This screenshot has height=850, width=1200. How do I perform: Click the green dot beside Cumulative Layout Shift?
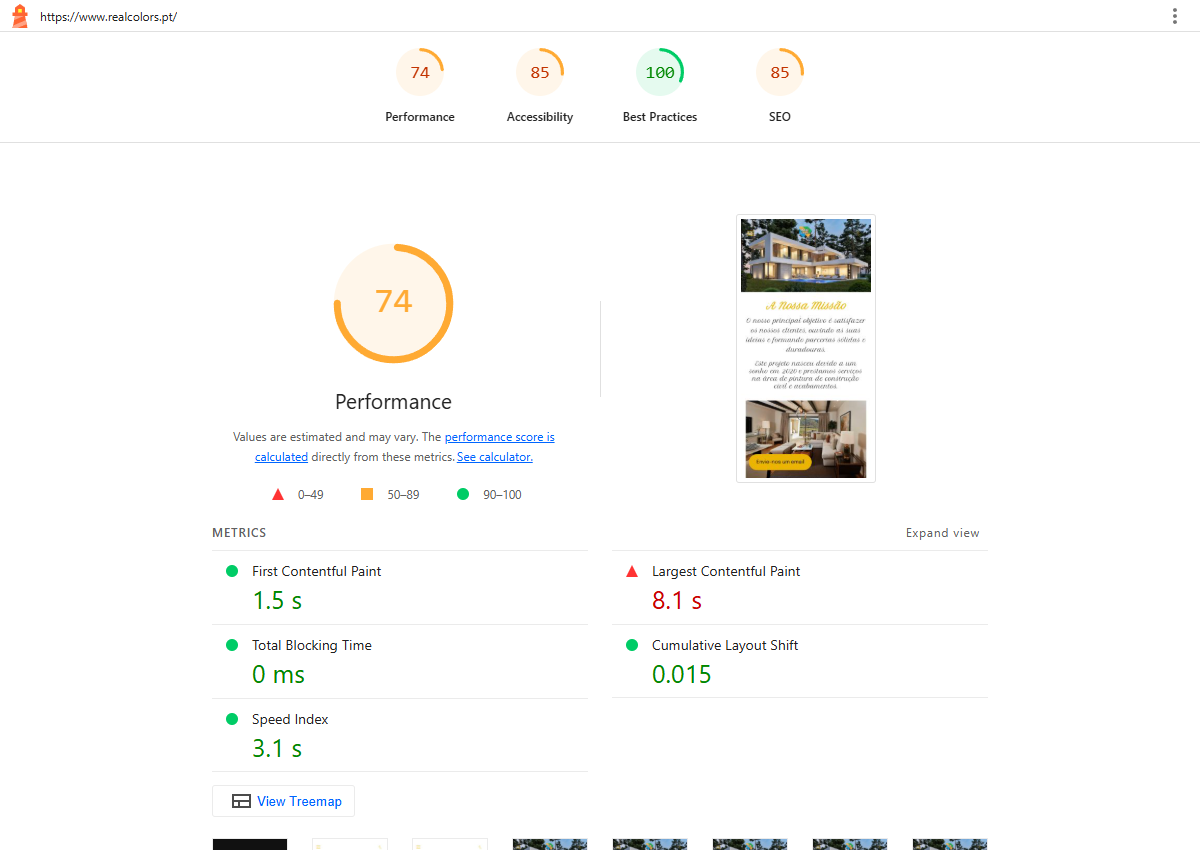click(x=632, y=645)
